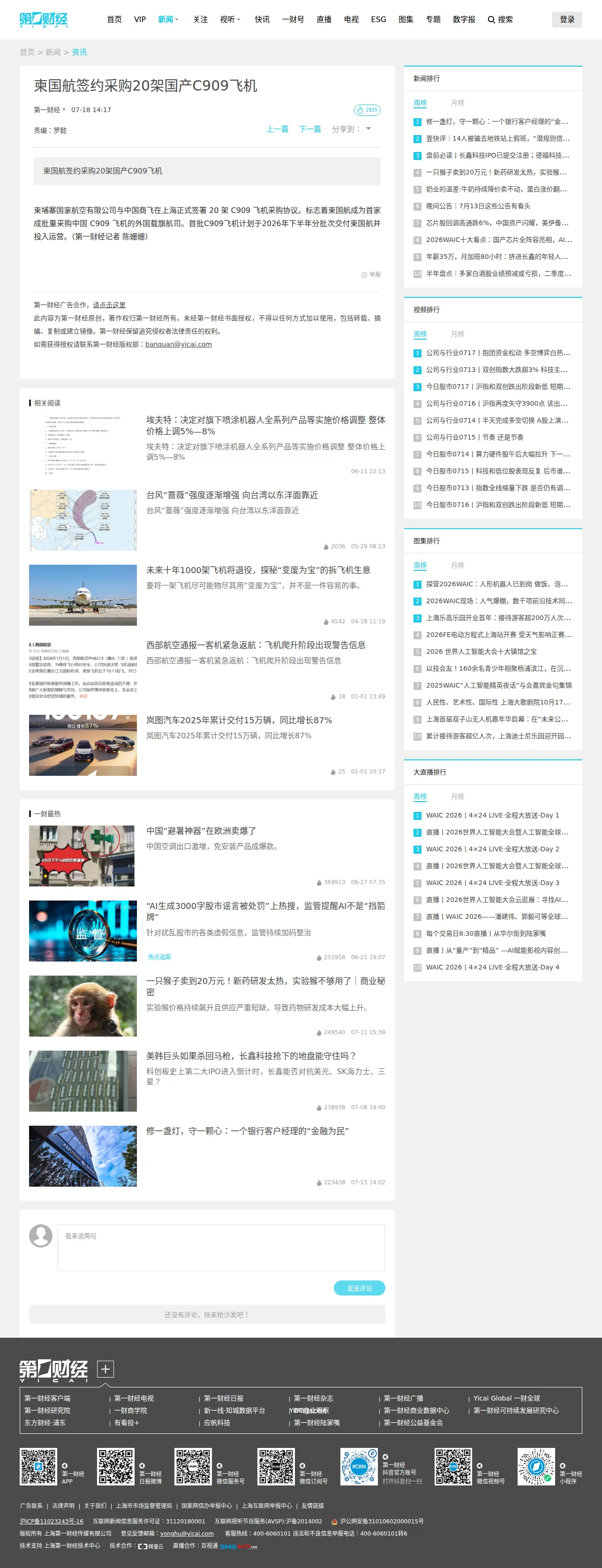
Task: Click the Yicai logo in the top header
Action: [44, 20]
